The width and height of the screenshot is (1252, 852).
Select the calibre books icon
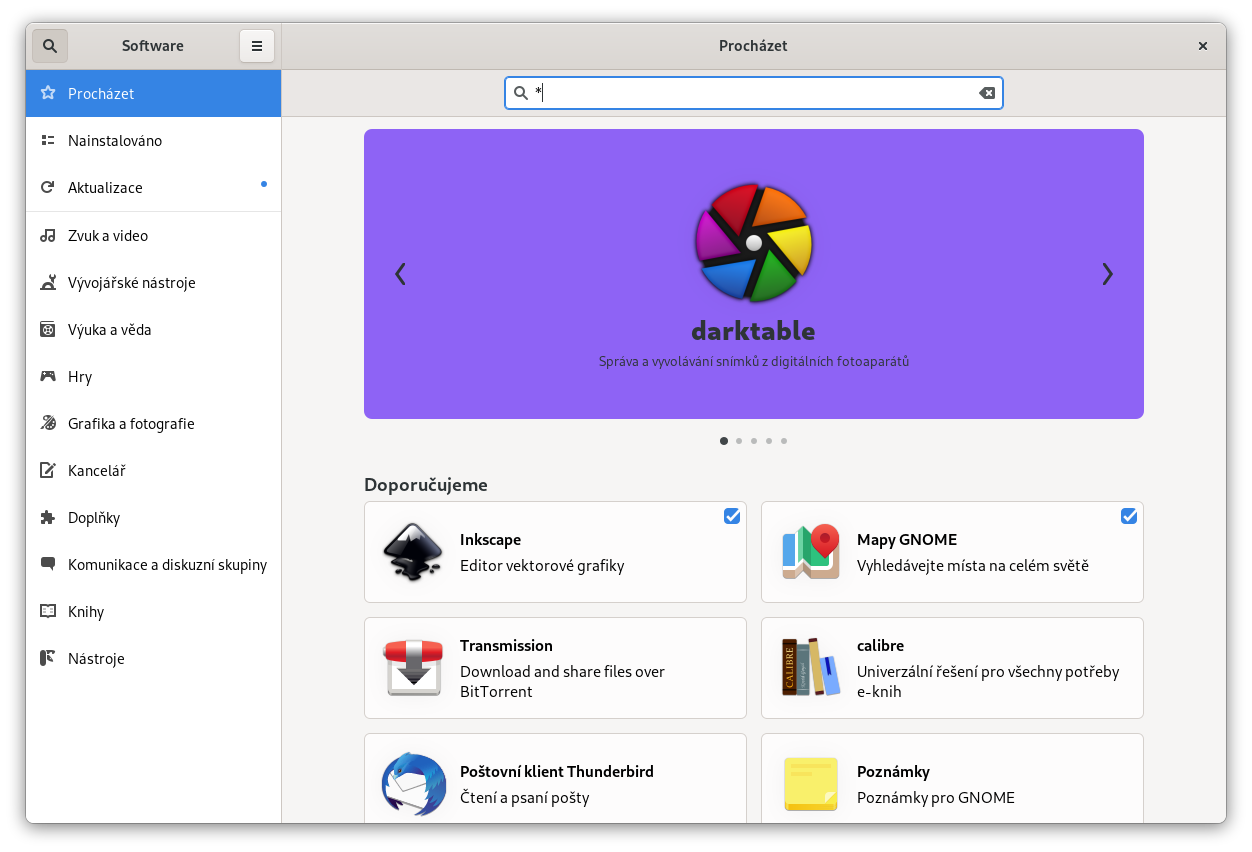(809, 668)
